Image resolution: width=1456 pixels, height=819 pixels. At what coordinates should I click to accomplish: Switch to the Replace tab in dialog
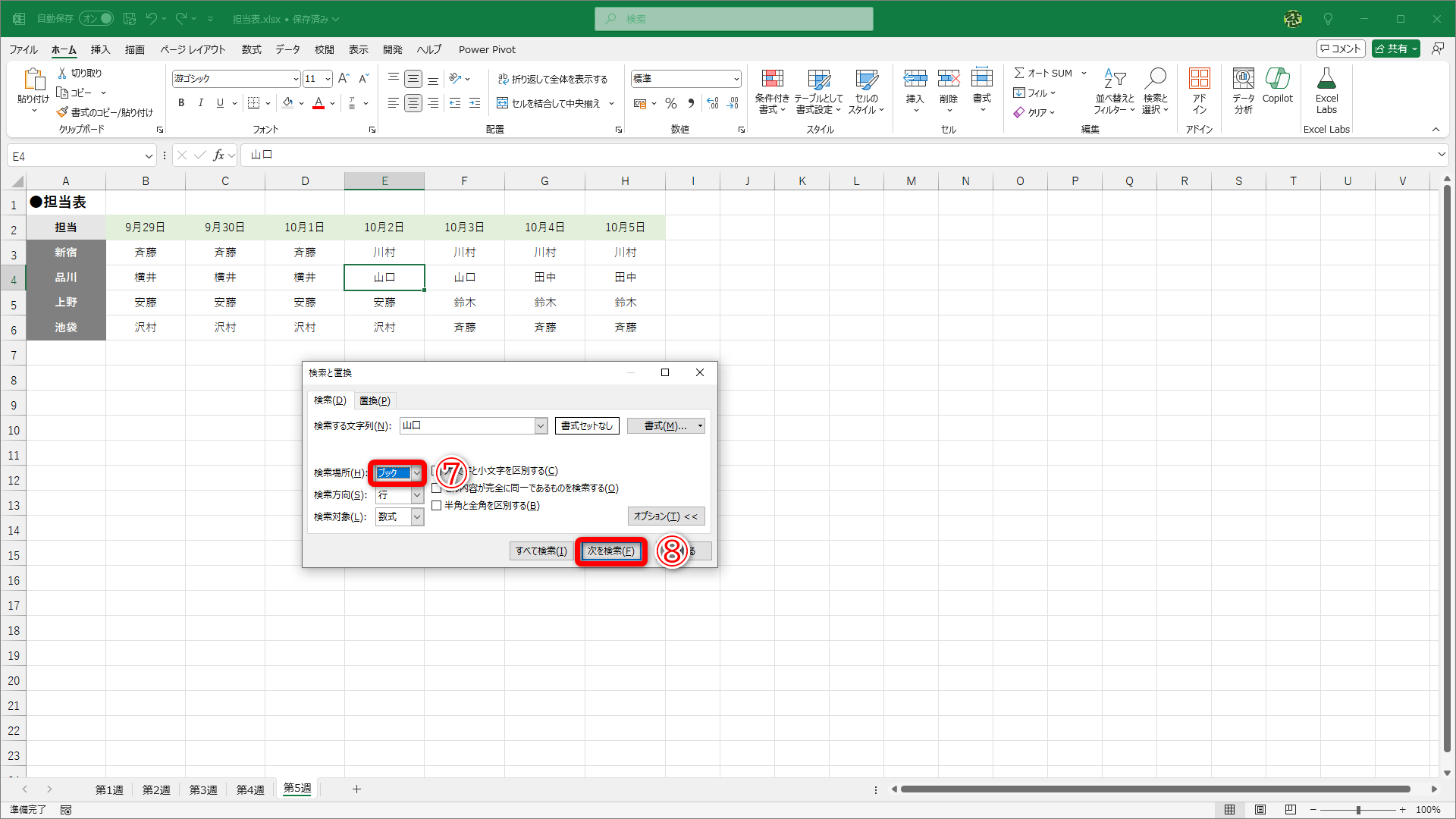(375, 400)
